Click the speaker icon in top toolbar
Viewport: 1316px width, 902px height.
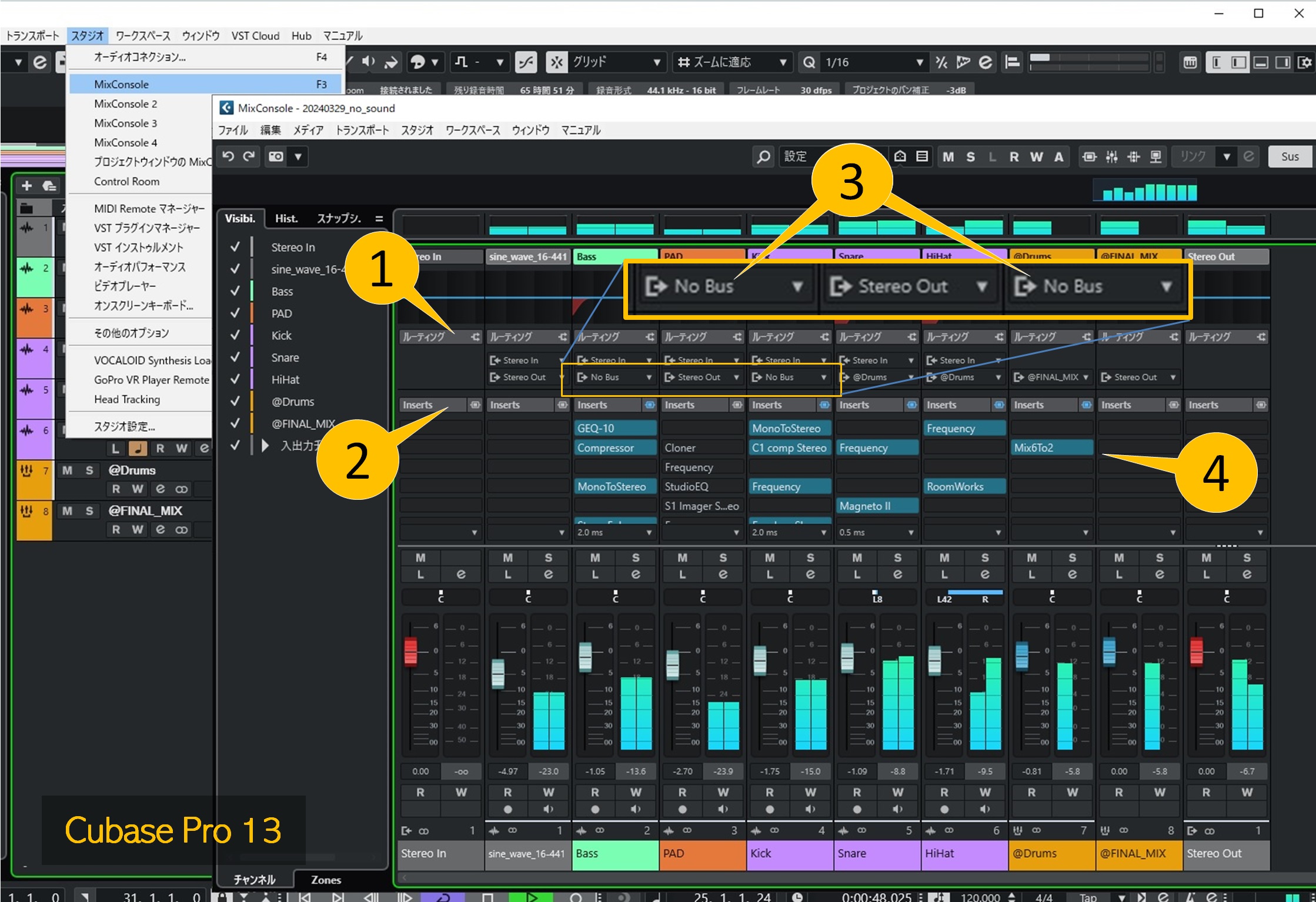tap(368, 62)
